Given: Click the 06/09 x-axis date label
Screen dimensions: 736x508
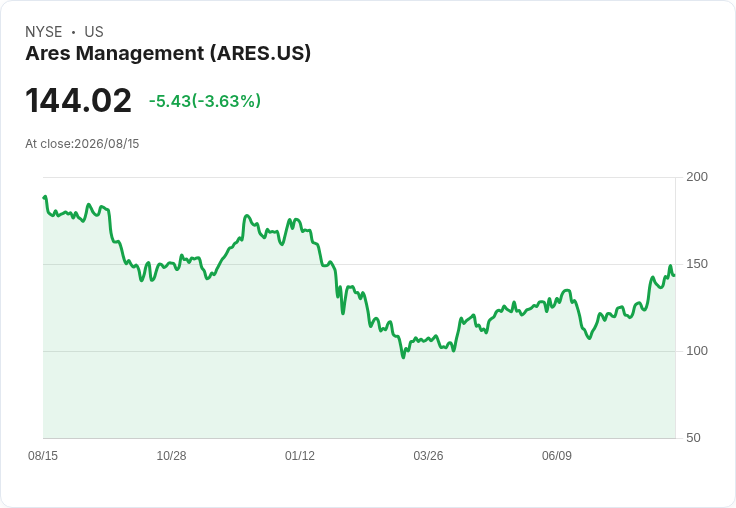Looking at the screenshot, I should pyautogui.click(x=557, y=455).
